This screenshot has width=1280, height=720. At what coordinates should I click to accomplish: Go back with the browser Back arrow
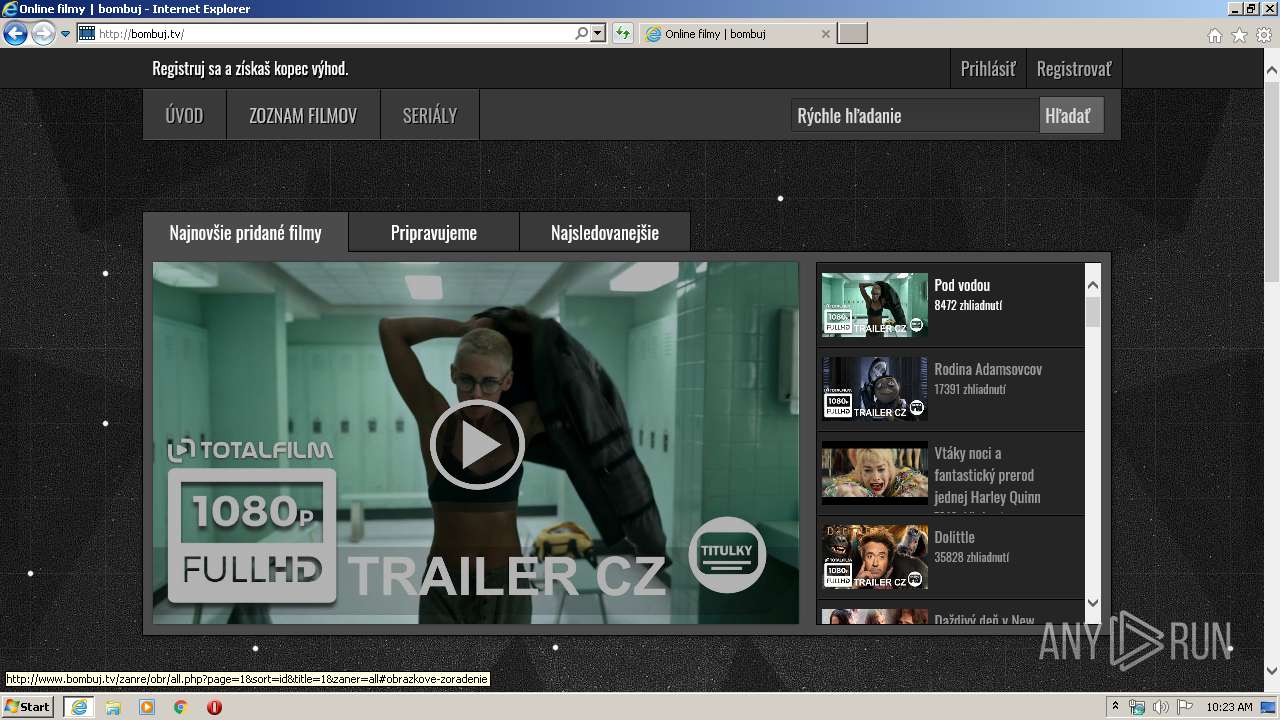point(15,33)
